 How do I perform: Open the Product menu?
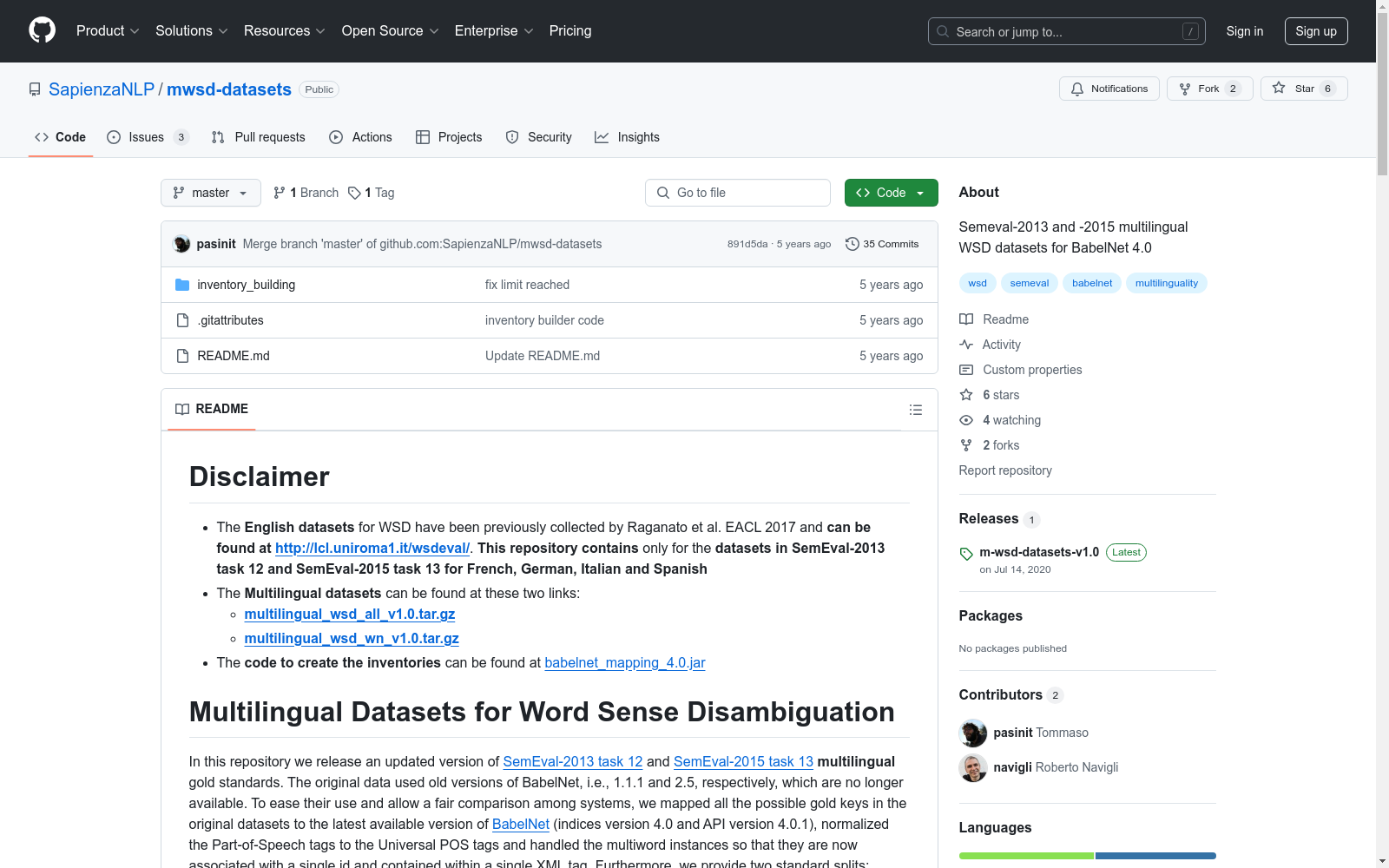tap(108, 31)
